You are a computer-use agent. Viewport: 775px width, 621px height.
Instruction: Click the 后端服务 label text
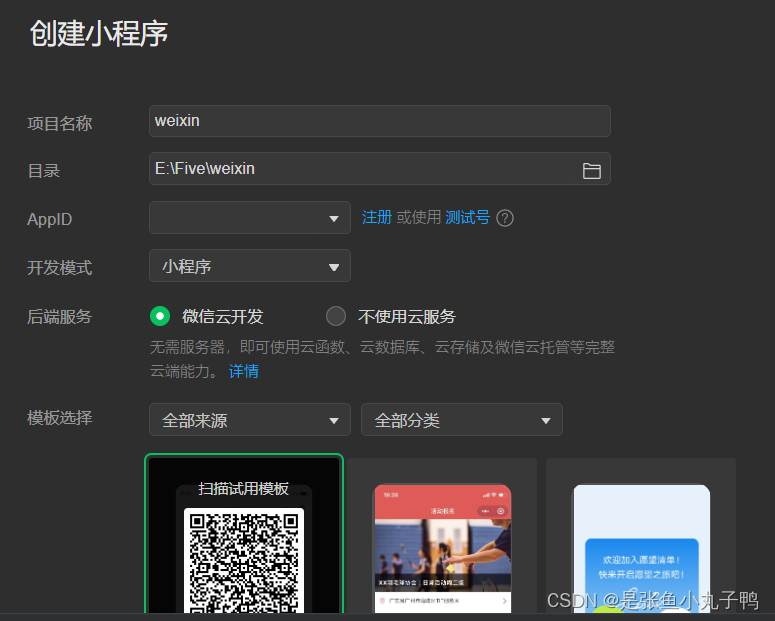(59, 316)
